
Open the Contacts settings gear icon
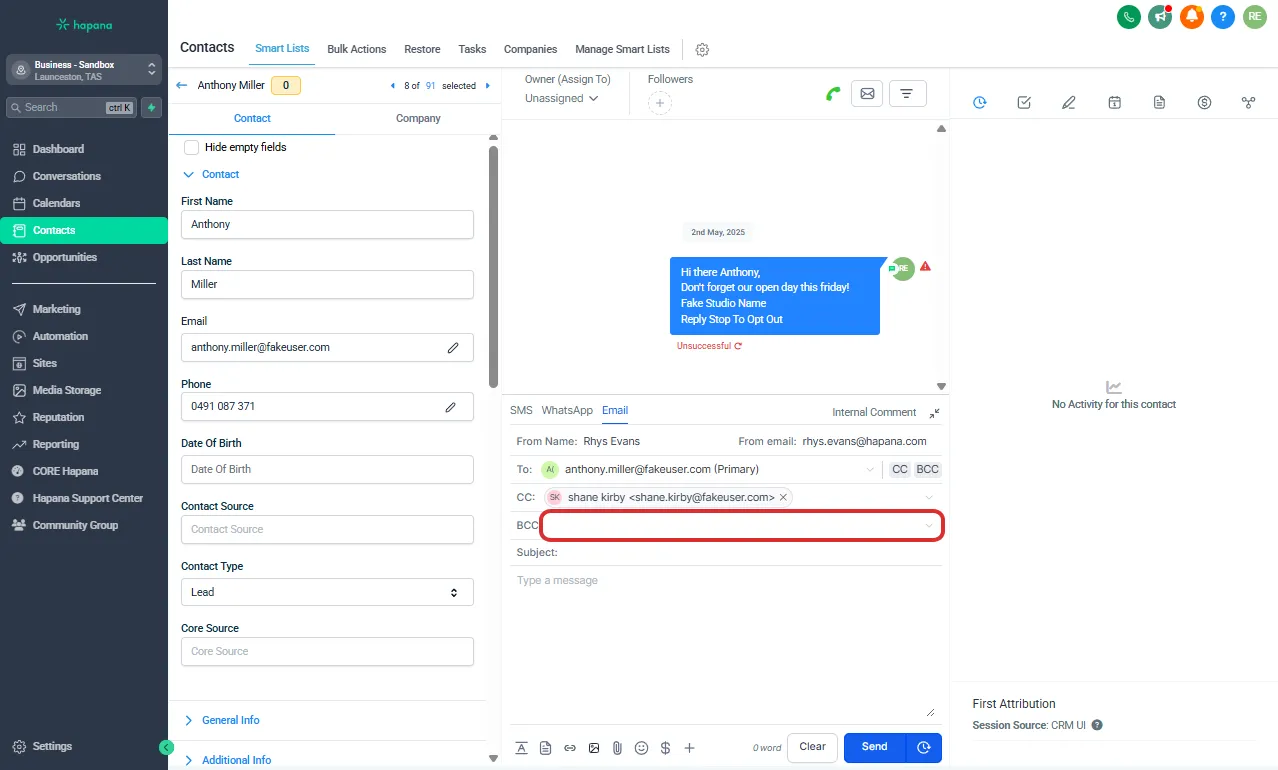702,50
